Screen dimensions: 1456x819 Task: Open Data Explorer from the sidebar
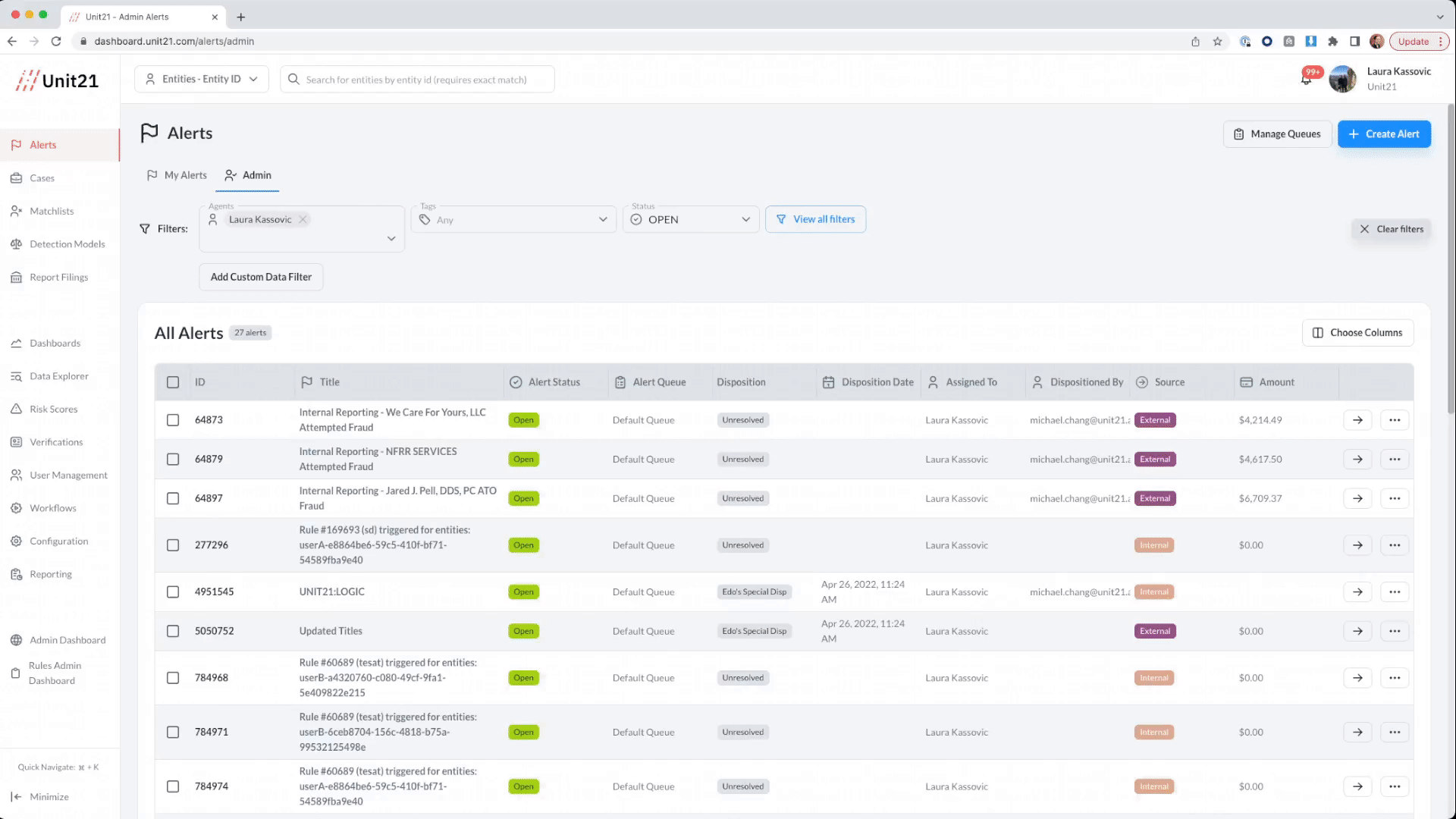pyautogui.click(x=59, y=376)
